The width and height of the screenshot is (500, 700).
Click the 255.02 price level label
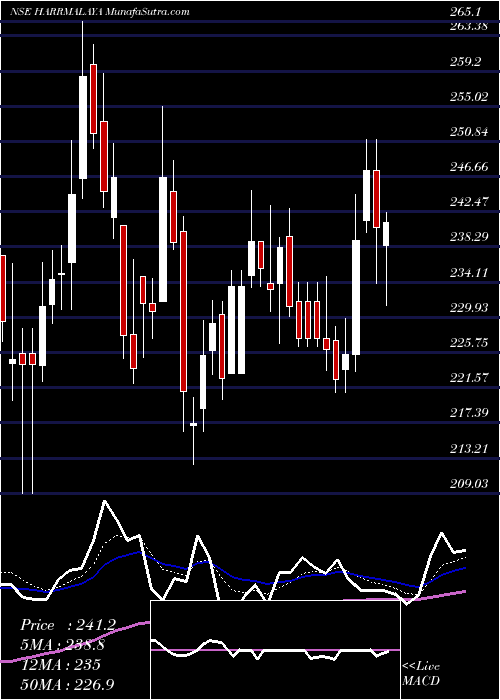point(469,96)
